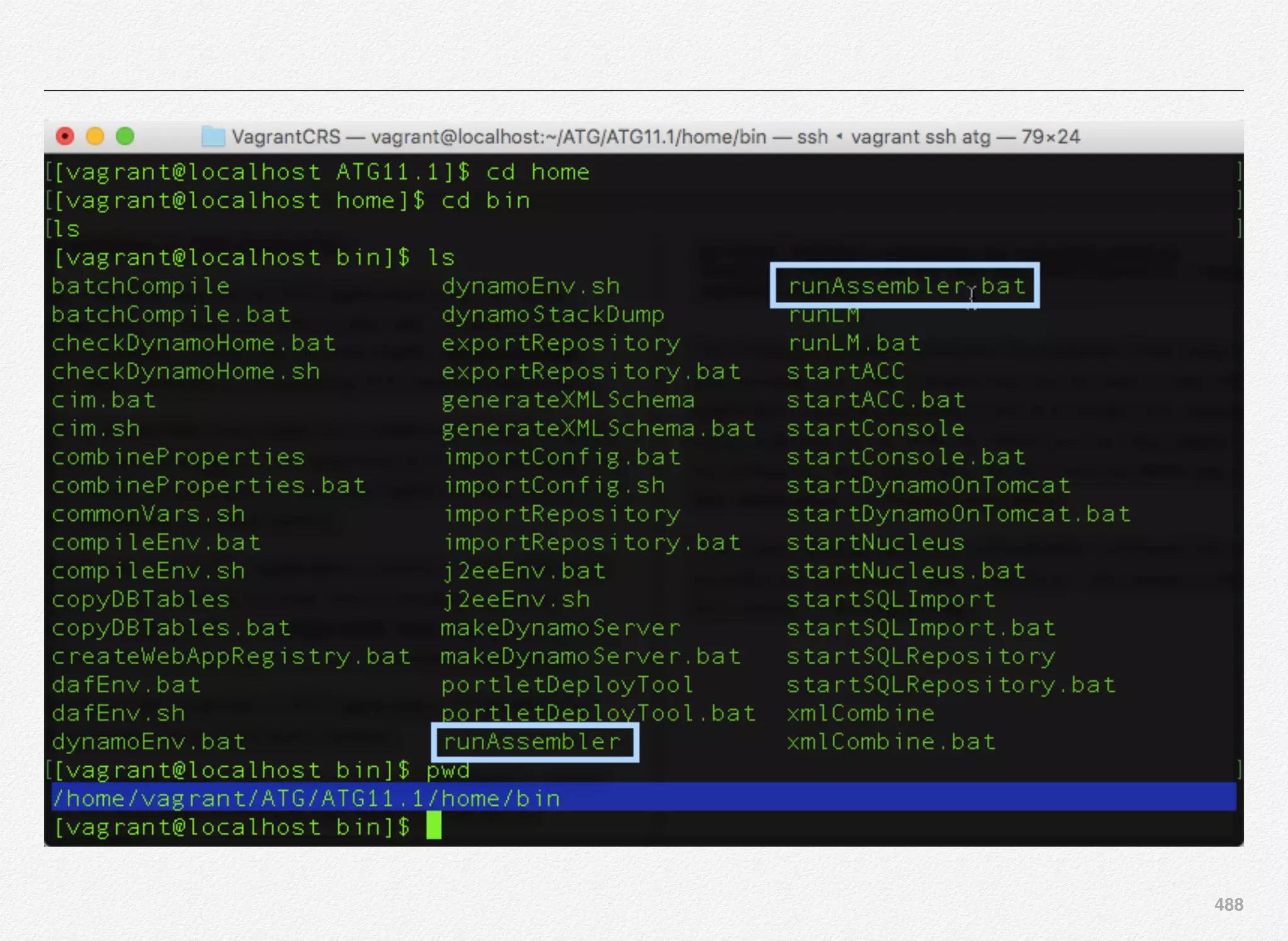This screenshot has width=1288, height=941.
Task: Click the boxed runAssembler entry
Action: pyautogui.click(x=533, y=742)
